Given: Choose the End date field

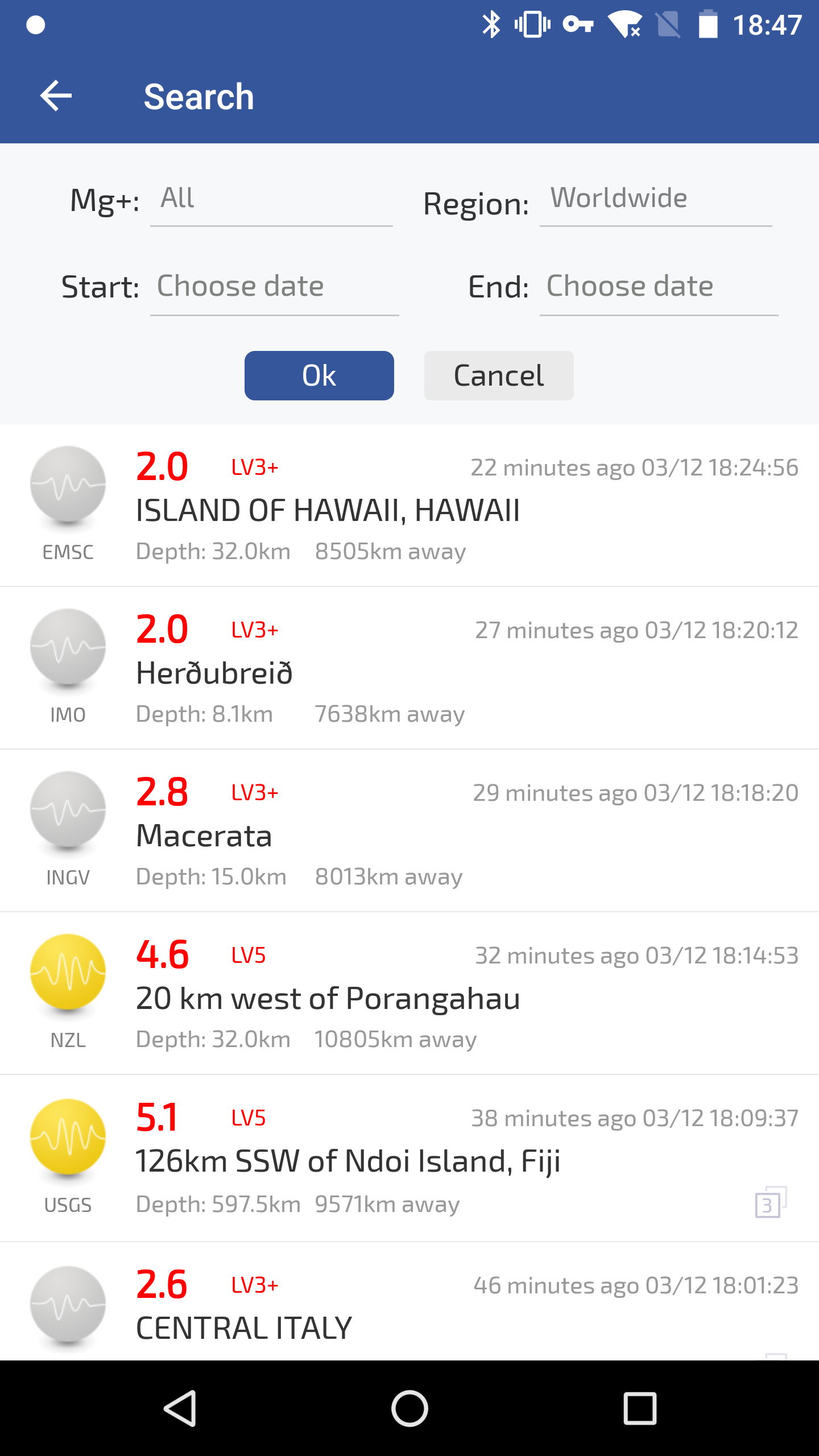Looking at the screenshot, I should 659,287.
